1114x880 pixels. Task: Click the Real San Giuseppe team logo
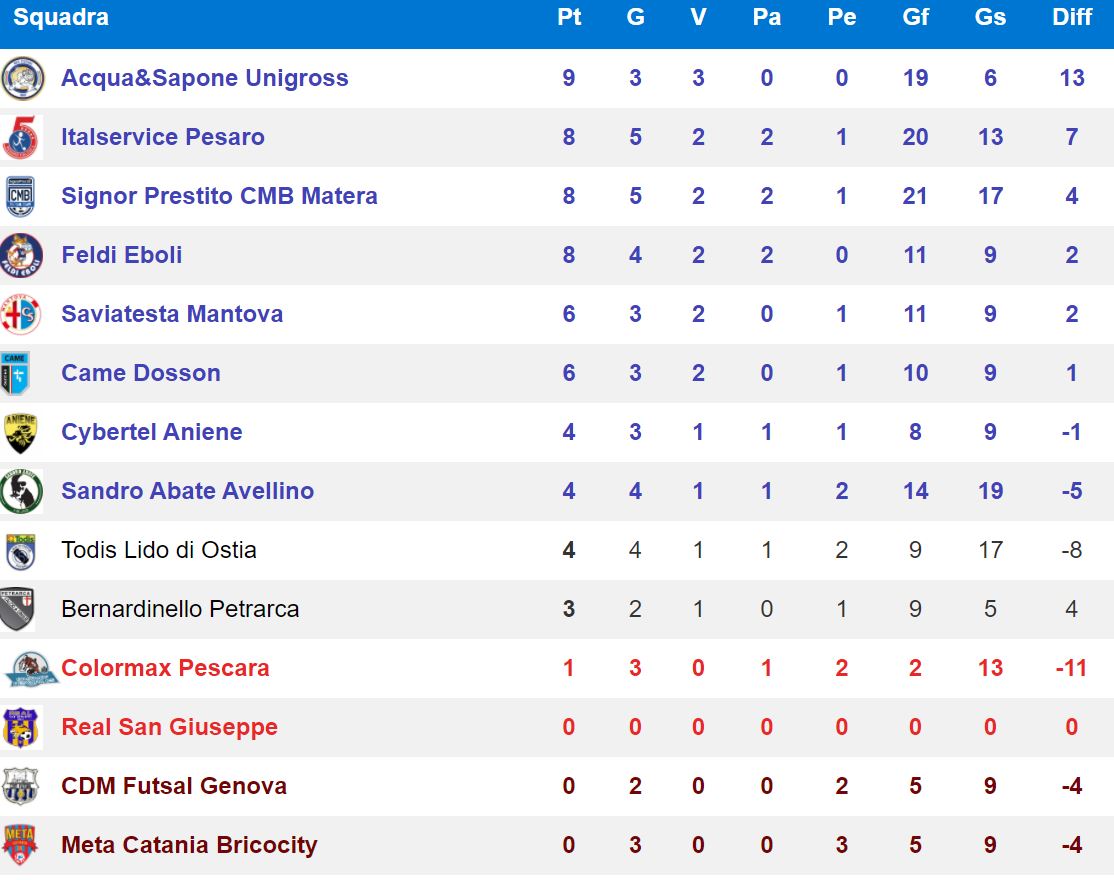click(20, 727)
